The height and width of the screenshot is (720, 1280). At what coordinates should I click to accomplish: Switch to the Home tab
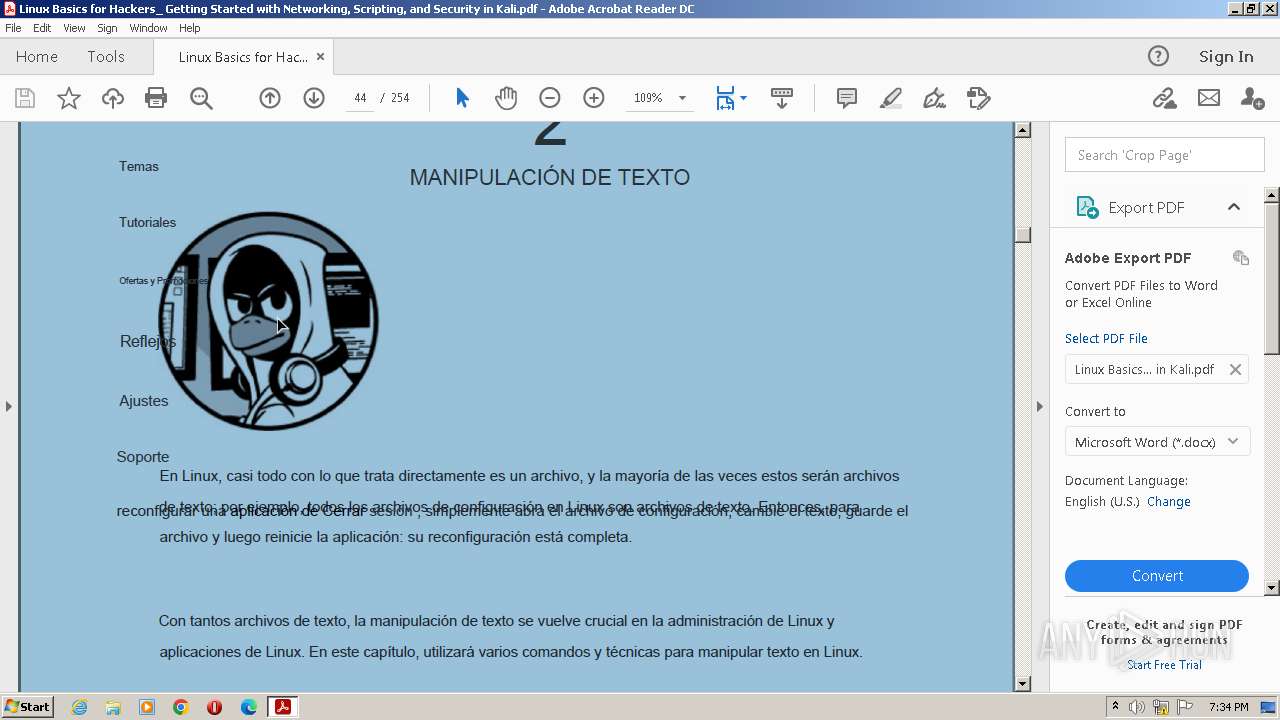37,57
